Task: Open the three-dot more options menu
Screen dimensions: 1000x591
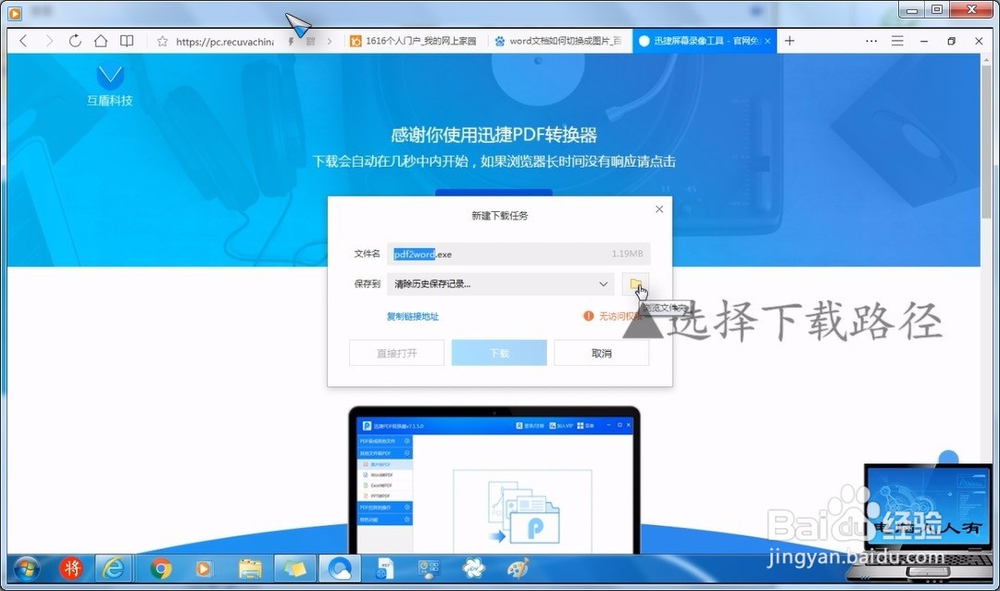Action: (871, 41)
